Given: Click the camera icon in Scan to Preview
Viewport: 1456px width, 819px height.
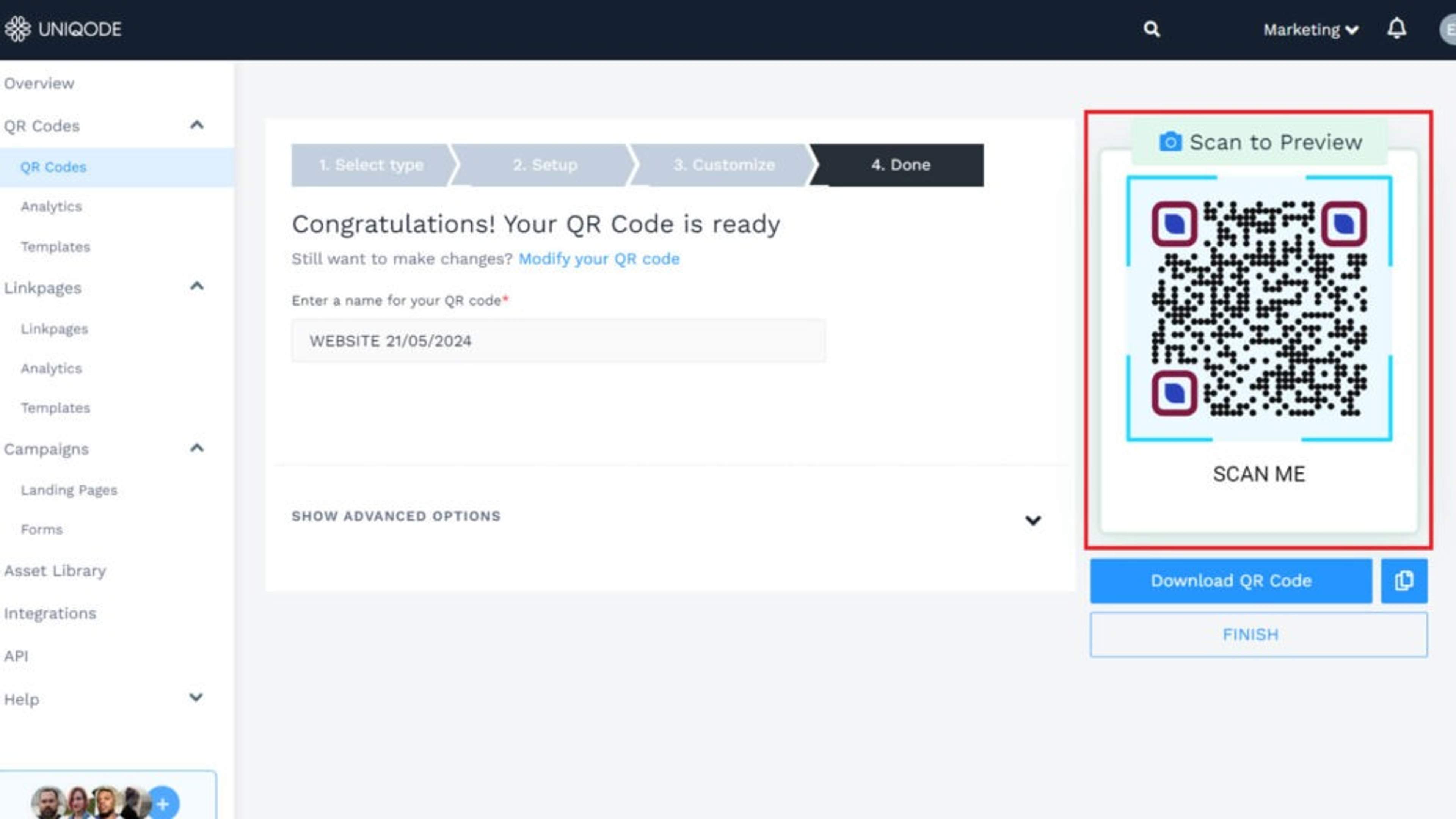Looking at the screenshot, I should pos(1170,142).
